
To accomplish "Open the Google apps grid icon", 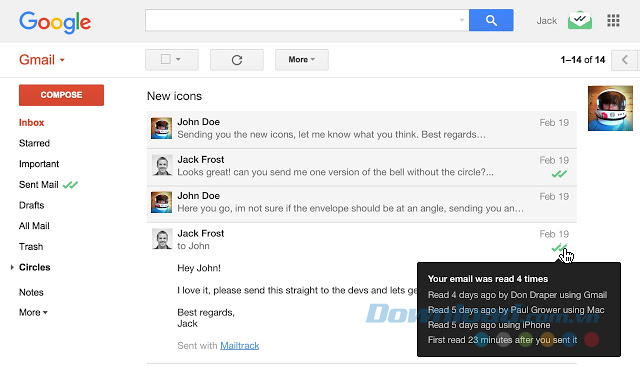I will coord(613,20).
